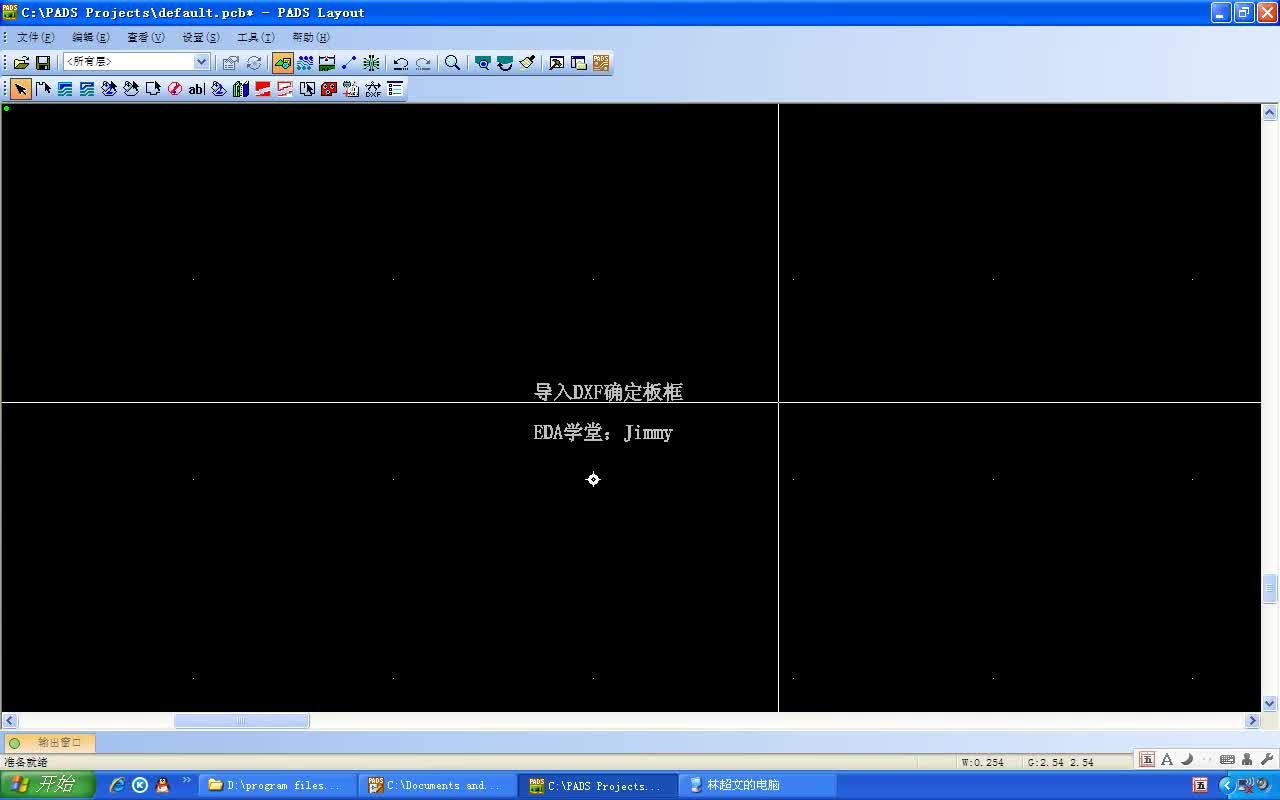Image resolution: width=1280 pixels, height=800 pixels.
Task: Click the PADS Router link icon
Action: (x=601, y=63)
